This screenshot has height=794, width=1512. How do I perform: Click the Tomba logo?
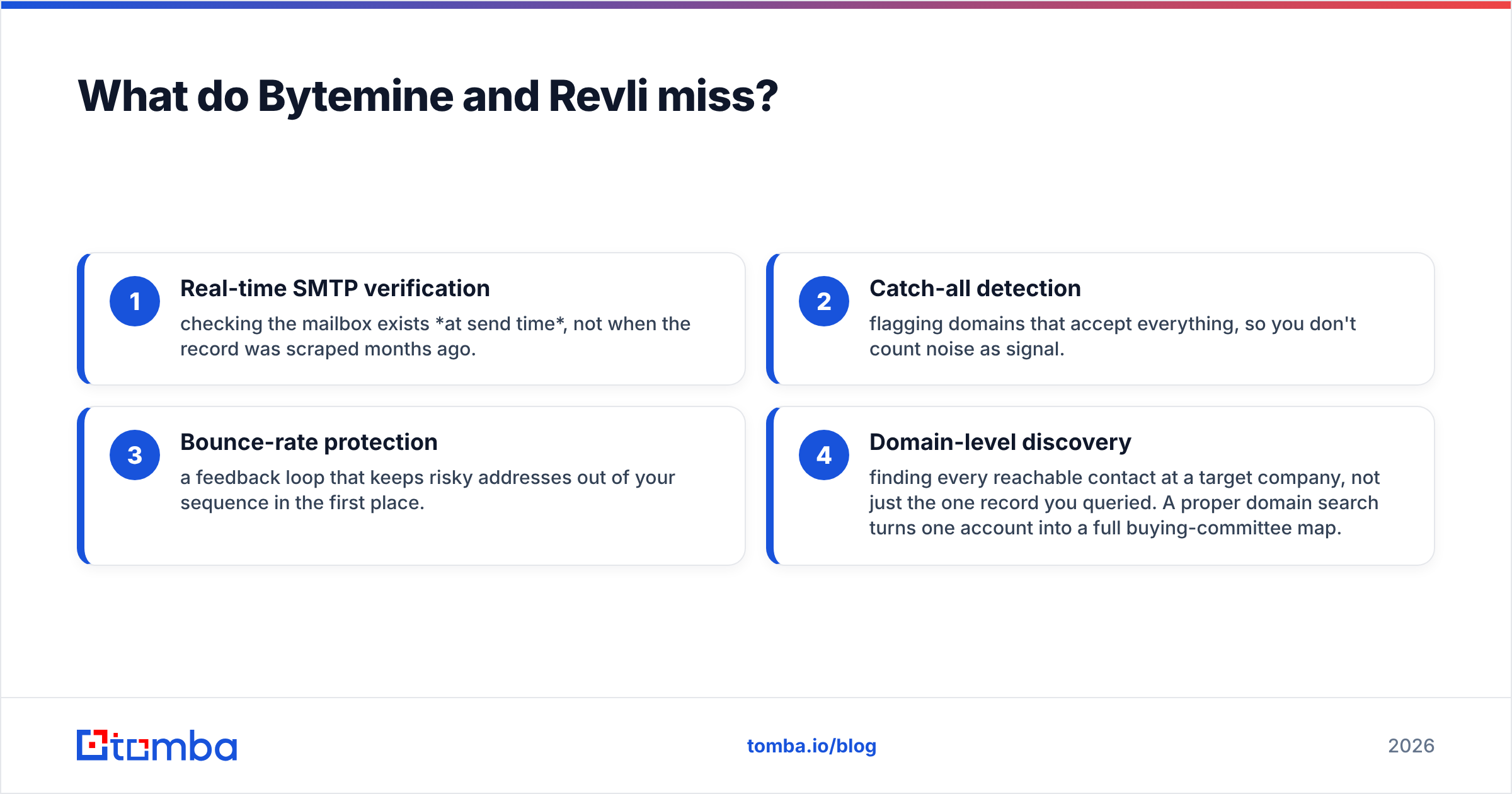[x=157, y=745]
